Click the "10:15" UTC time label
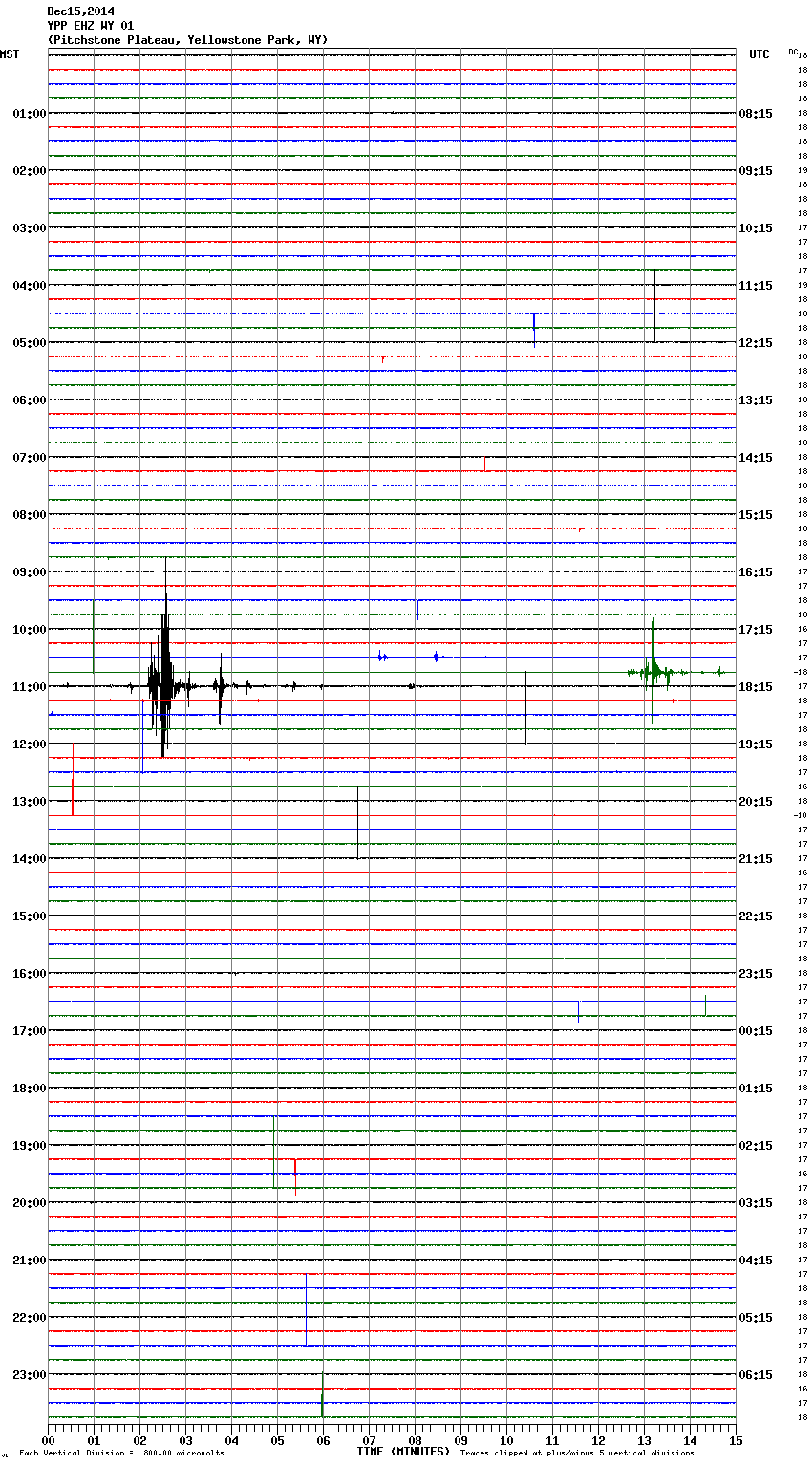This screenshot has height=1466, width=812. pos(756,228)
